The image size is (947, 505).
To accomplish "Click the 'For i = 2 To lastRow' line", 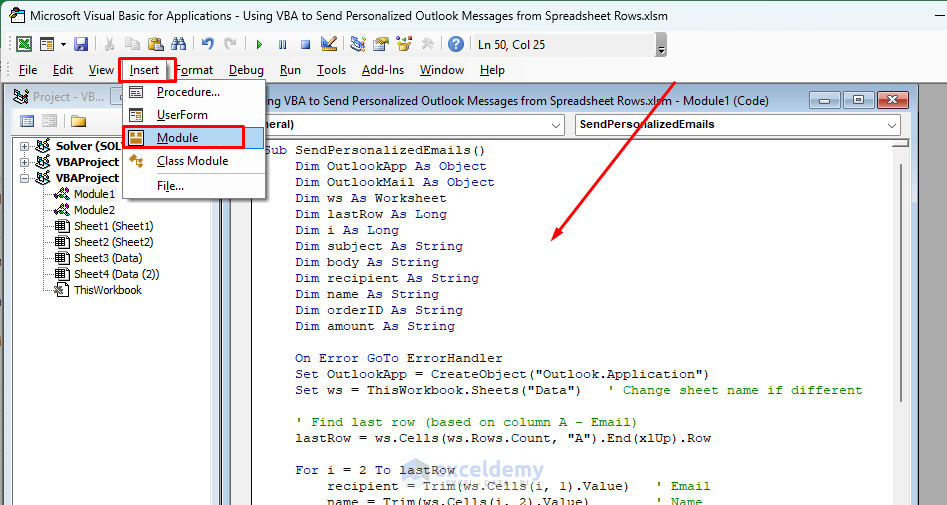I will [x=374, y=470].
